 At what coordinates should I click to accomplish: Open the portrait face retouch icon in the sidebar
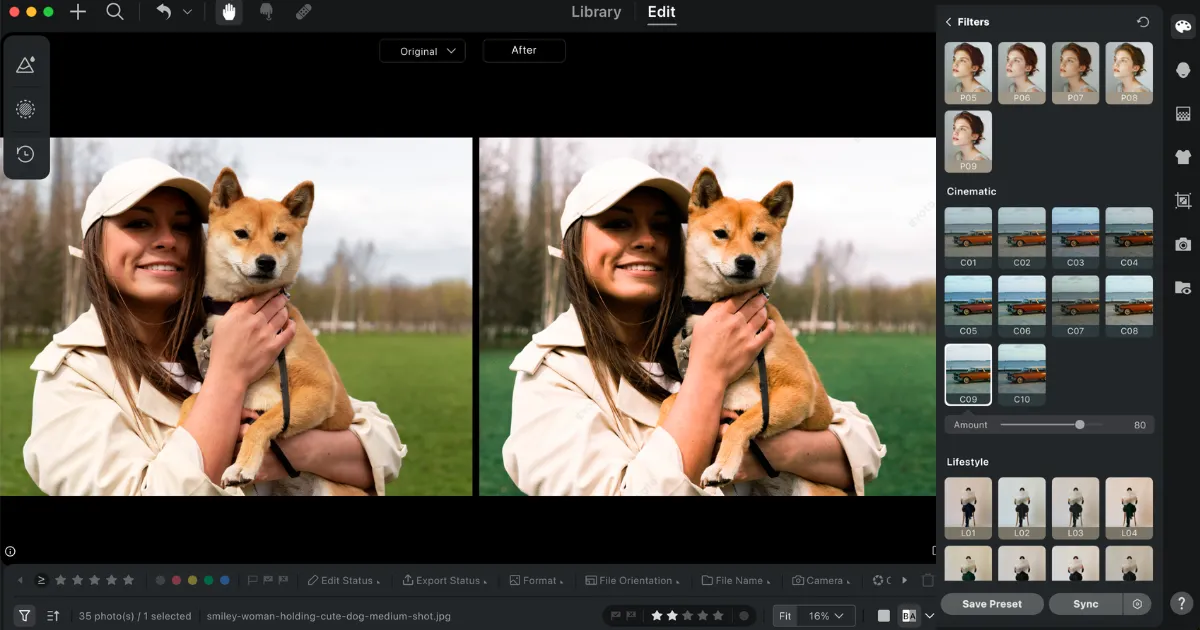(1183, 70)
